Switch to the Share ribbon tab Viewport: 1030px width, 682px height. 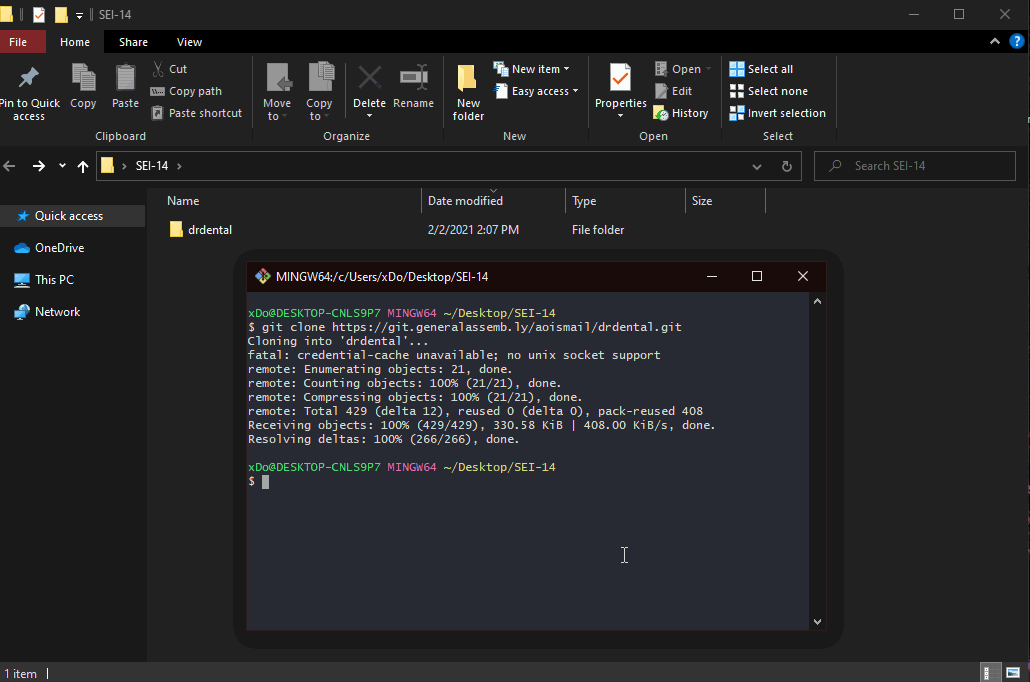point(133,42)
